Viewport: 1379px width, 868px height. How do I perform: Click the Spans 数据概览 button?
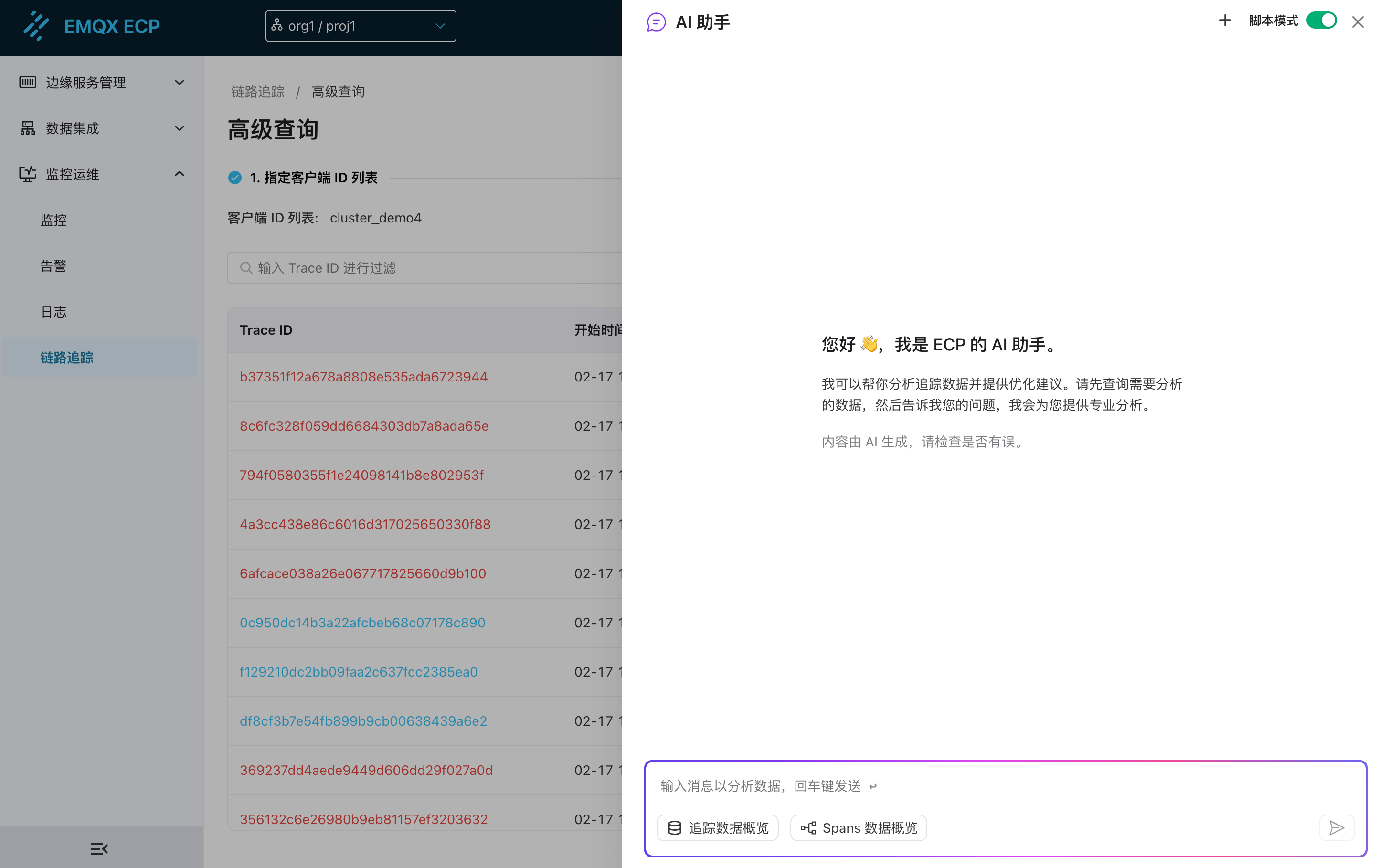tap(858, 828)
